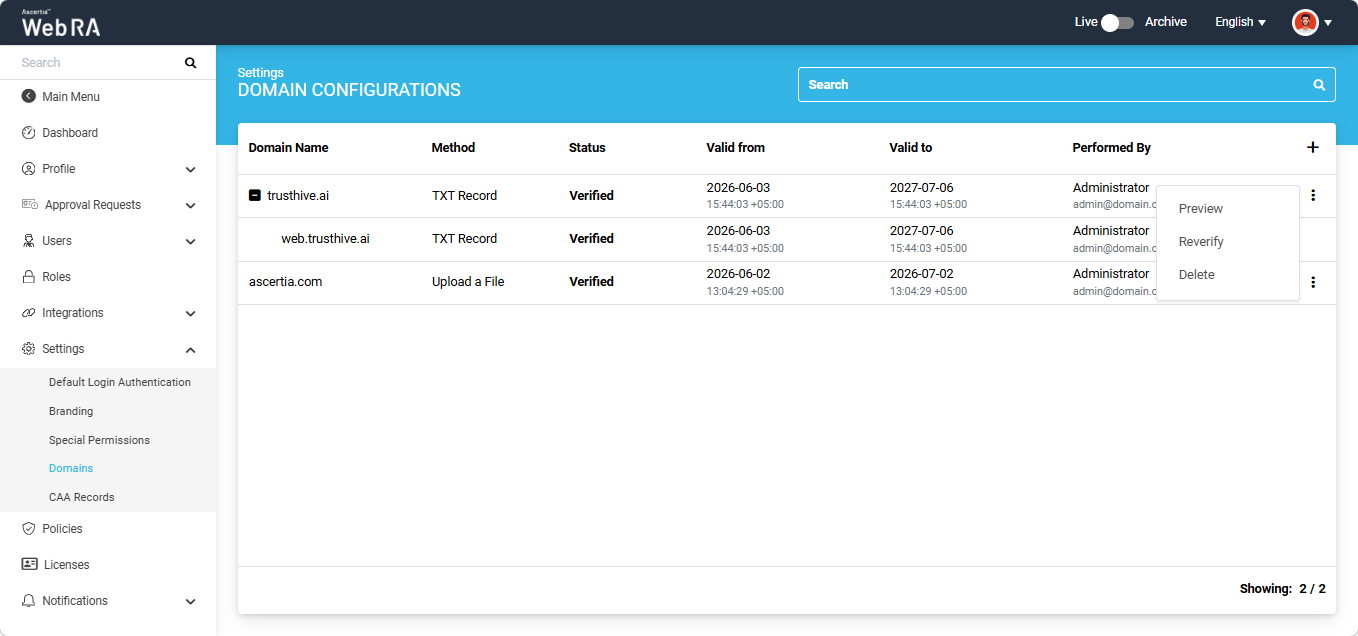This screenshot has width=1358, height=636.
Task: Click the Valid to column header
Action: click(x=910, y=147)
